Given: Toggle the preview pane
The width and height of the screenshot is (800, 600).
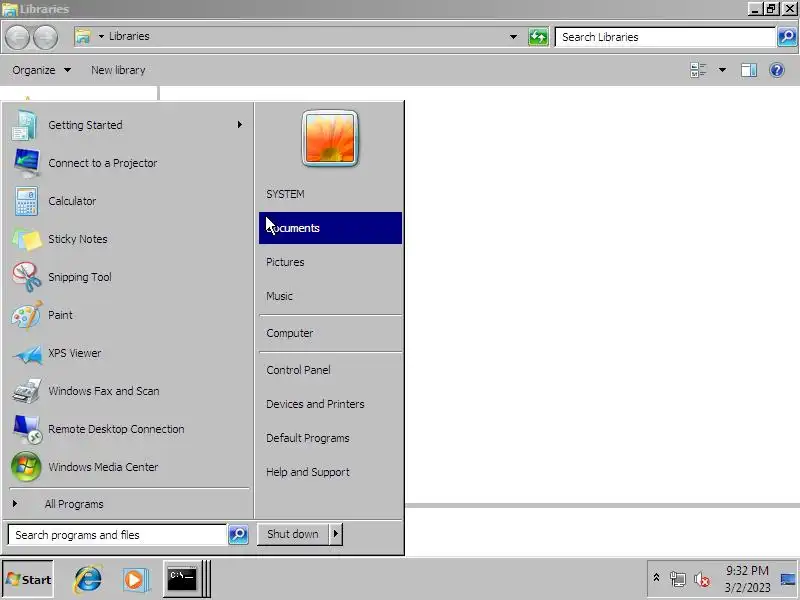Looking at the screenshot, I should tap(748, 70).
